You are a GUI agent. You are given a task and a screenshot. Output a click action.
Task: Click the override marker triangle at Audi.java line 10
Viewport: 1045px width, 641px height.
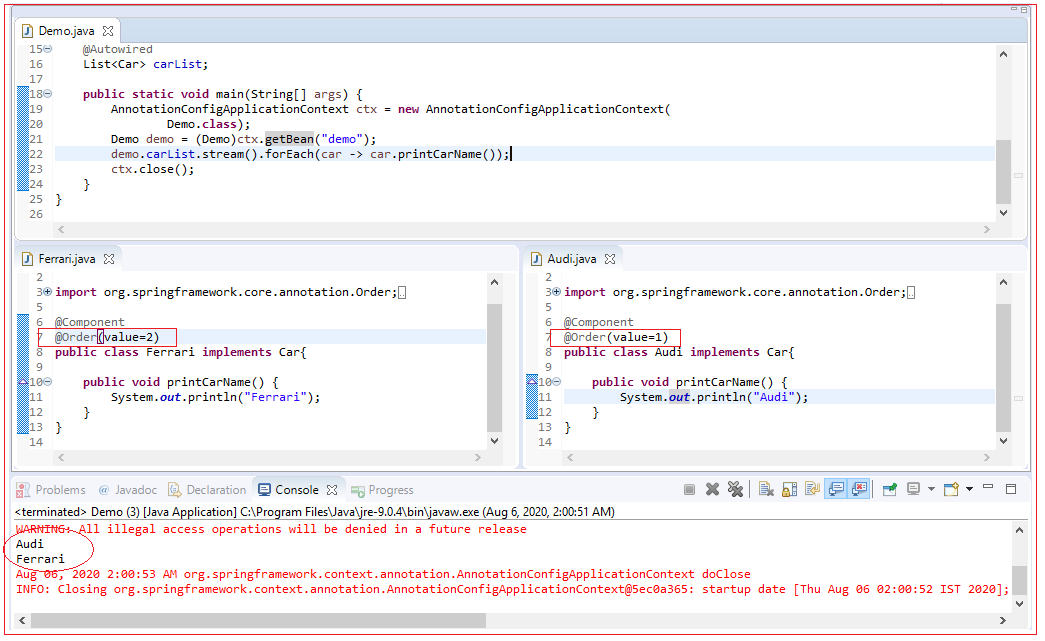(532, 380)
